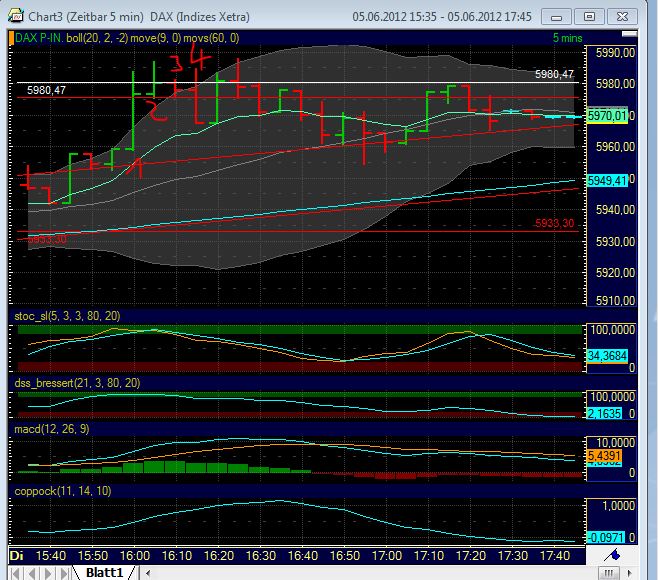Click the 16:30 time axis label

[x=261, y=556]
